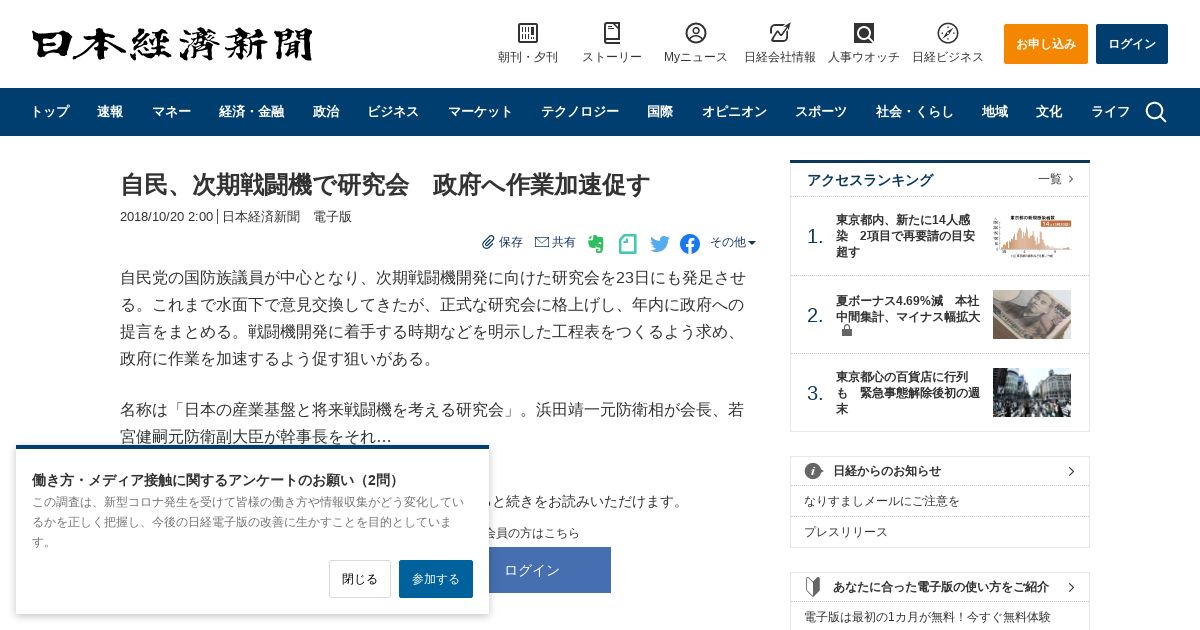Open the 朝刊・夕刊 newspaper icon
Viewport: 1200px width, 630px height.
click(528, 33)
